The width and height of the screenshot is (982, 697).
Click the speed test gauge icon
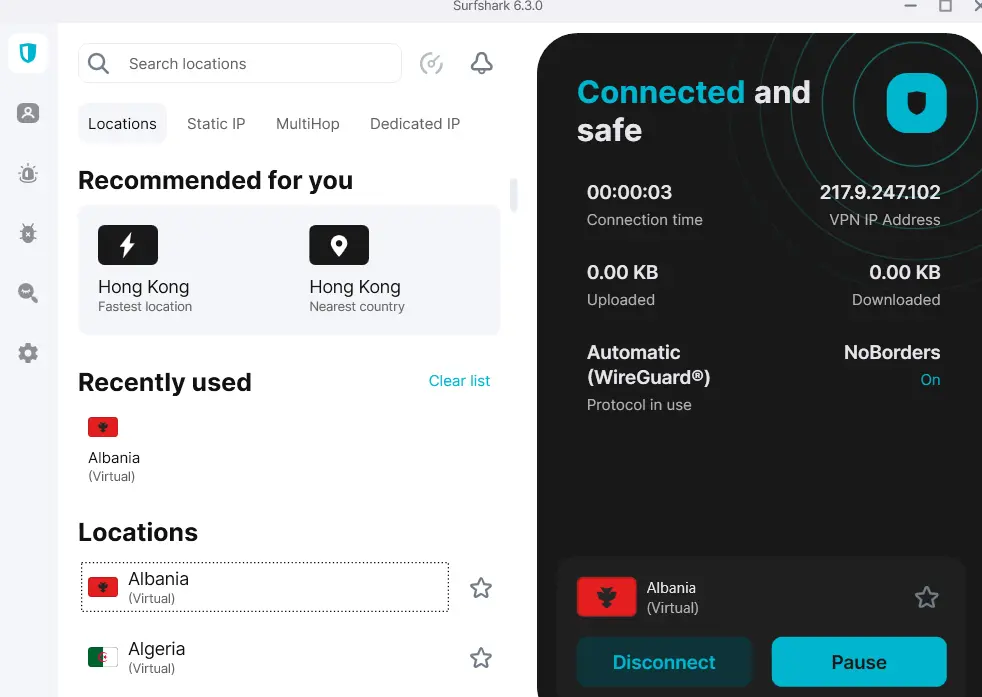pyautogui.click(x=432, y=63)
